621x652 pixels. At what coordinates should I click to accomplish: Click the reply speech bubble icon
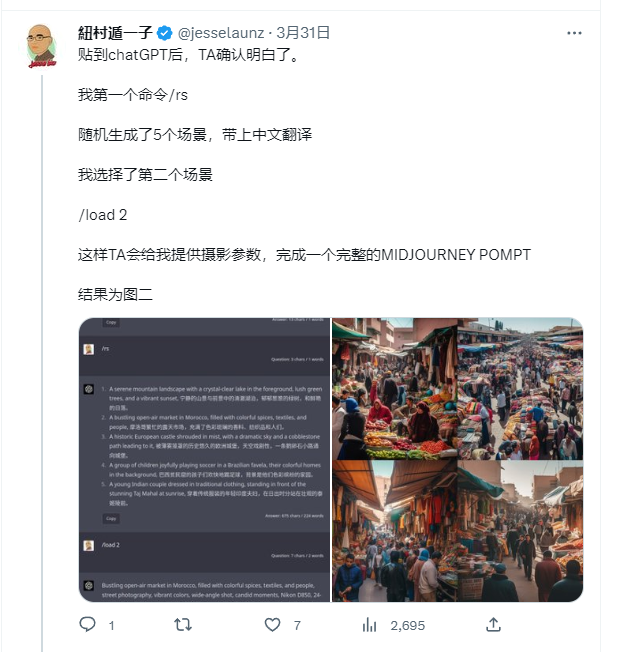pos(87,625)
